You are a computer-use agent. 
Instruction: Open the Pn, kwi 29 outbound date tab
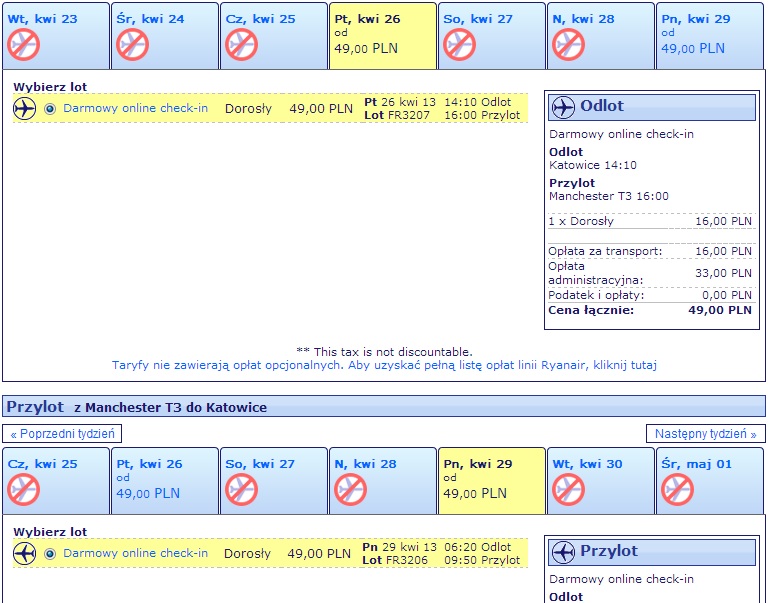tap(709, 36)
